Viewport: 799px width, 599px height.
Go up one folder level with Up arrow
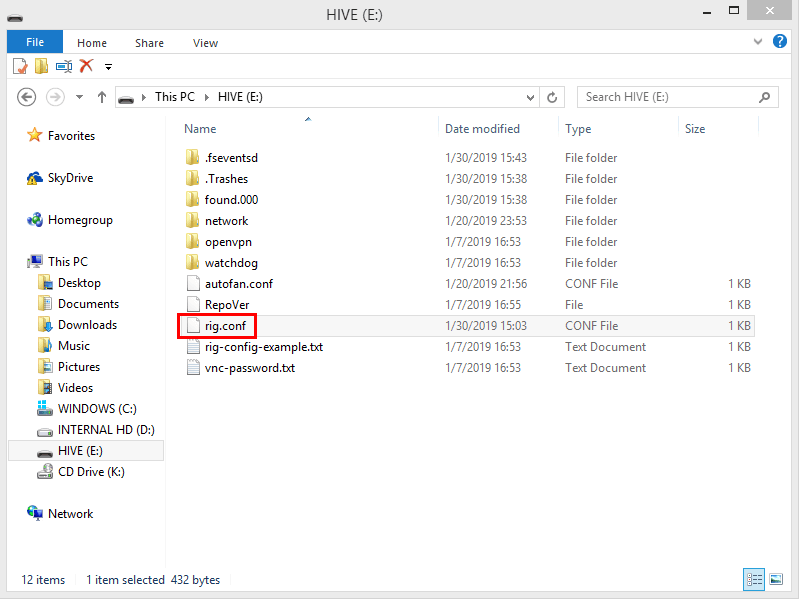tap(102, 97)
